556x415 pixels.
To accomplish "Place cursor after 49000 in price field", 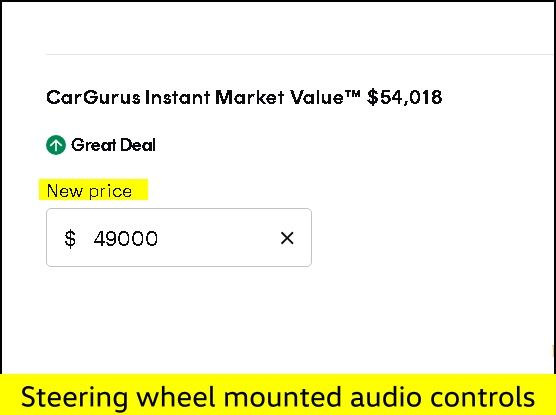I will pyautogui.click(x=159, y=238).
